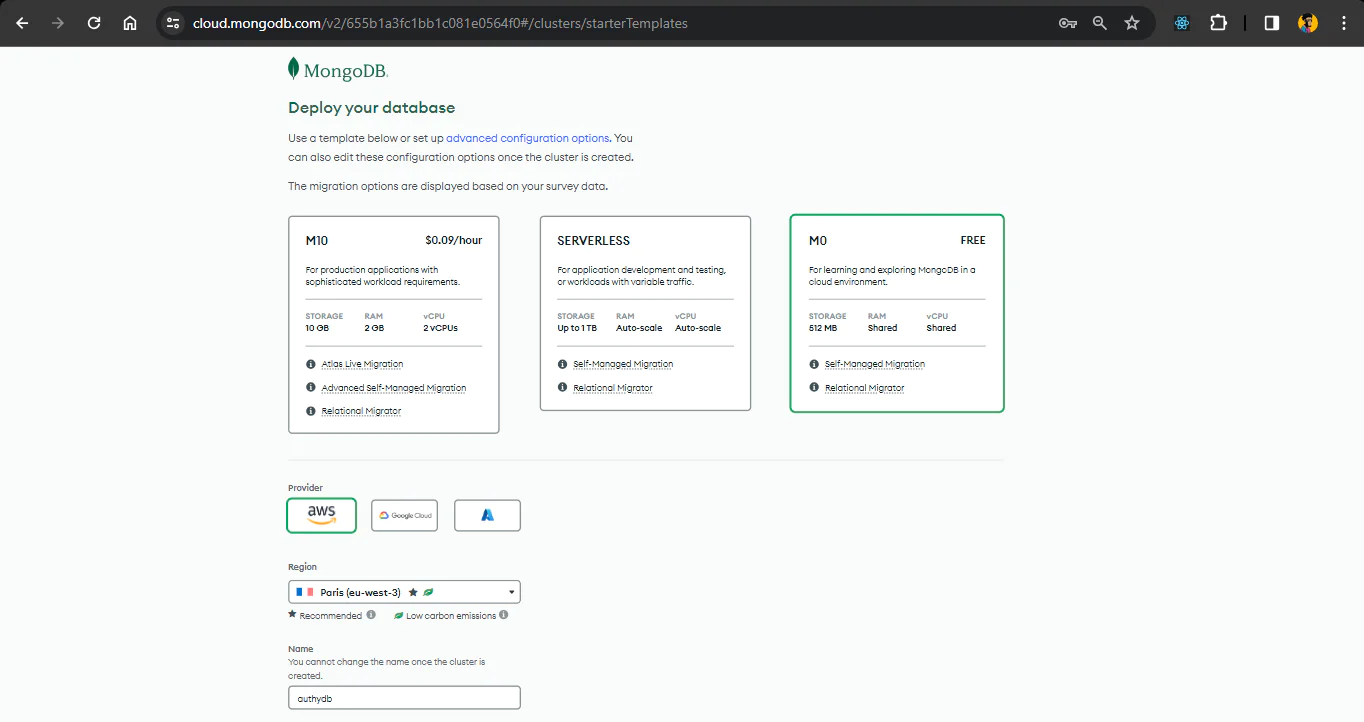The height and width of the screenshot is (722, 1364).
Task: Choose Azure as provider
Action: coord(487,515)
